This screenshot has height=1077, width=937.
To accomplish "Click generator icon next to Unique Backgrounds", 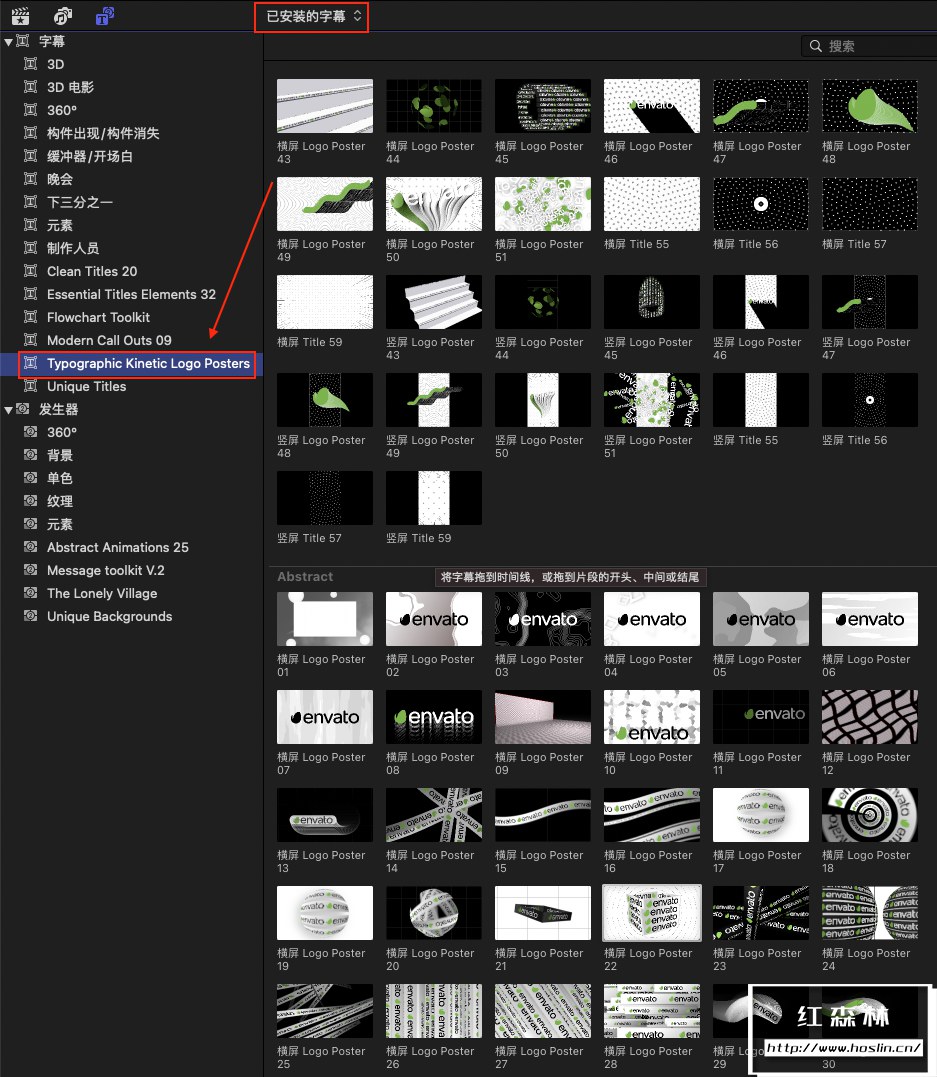I will pyautogui.click(x=30, y=615).
